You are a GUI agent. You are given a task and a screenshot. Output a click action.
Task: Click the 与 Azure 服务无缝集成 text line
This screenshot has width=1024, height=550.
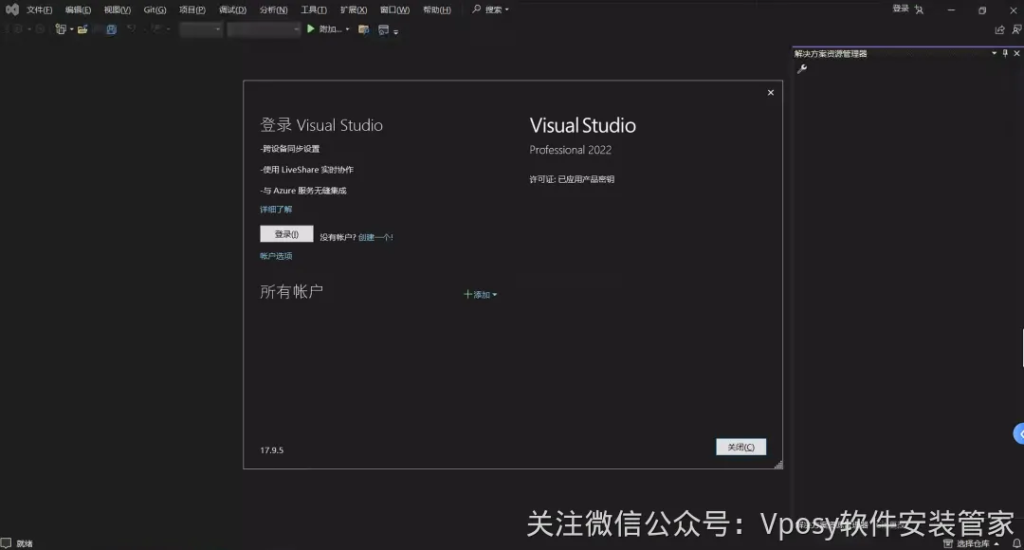coord(304,191)
